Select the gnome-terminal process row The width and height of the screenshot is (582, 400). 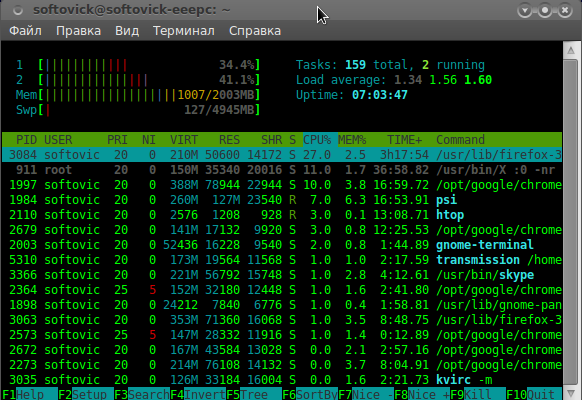(x=282, y=245)
